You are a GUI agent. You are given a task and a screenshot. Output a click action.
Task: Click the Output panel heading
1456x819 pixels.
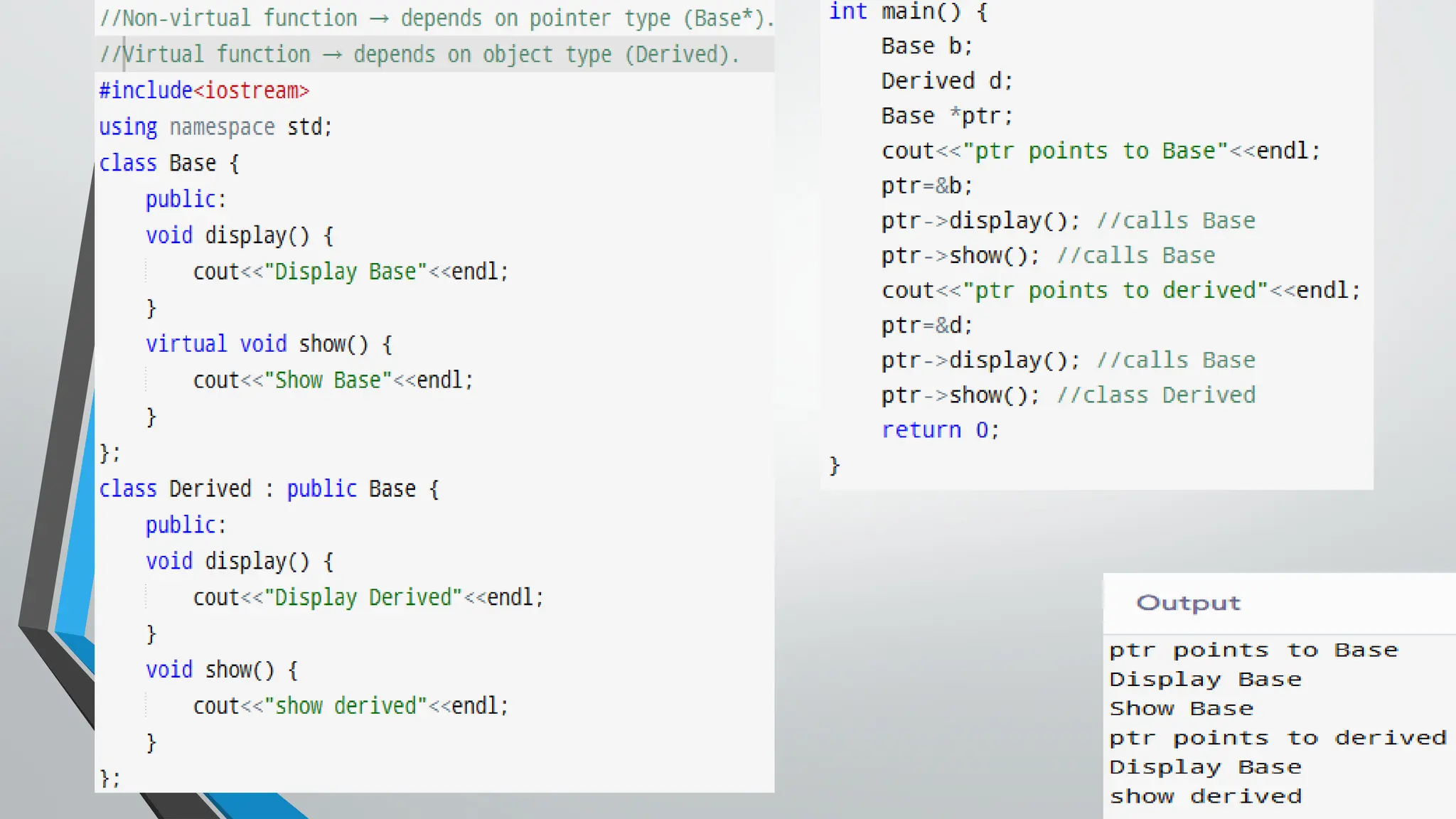point(1188,603)
